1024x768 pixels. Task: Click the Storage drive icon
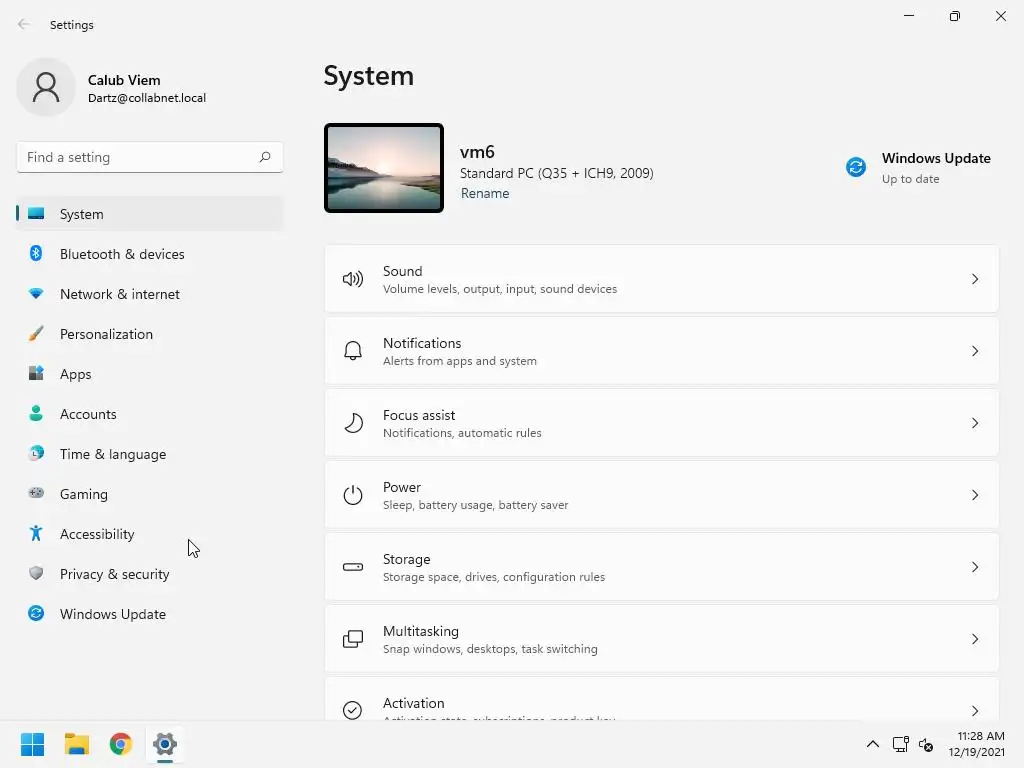pyautogui.click(x=353, y=567)
